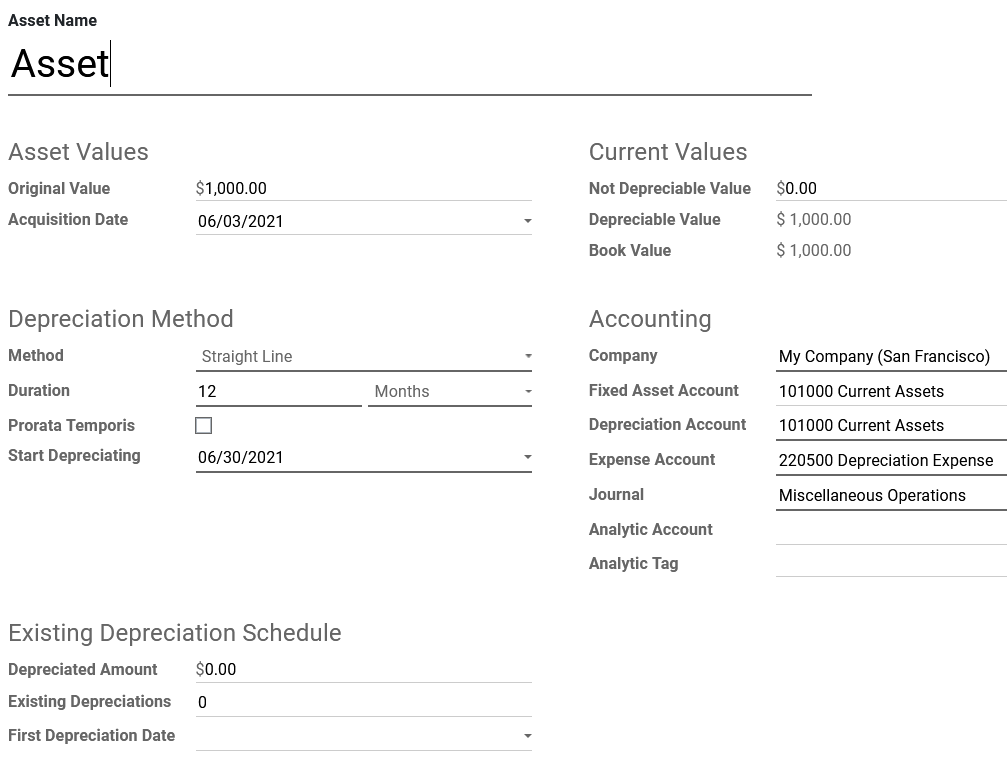This screenshot has width=1007, height=764.
Task: Open the Months duration unit dropdown
Action: (450, 391)
